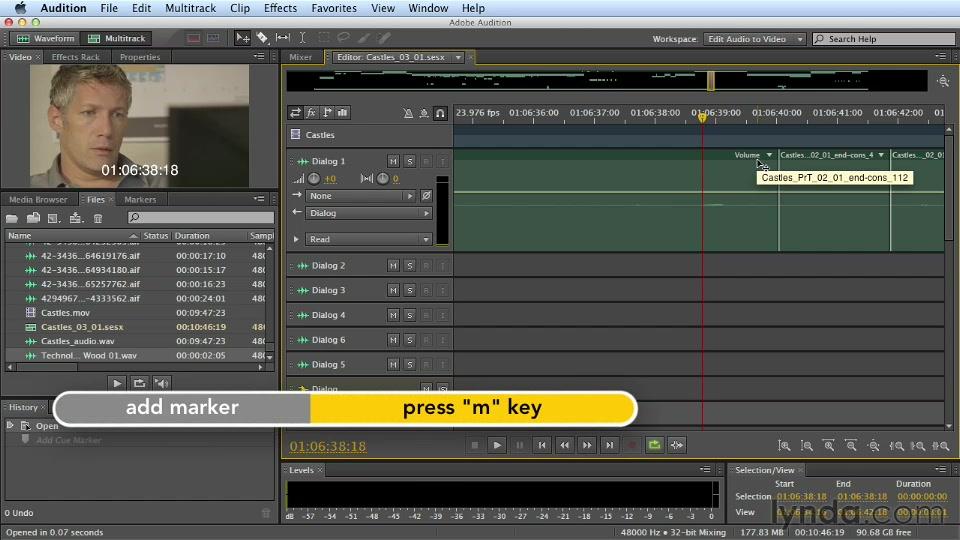Play the selected file preview
Image resolution: width=960 pixels, height=540 pixels.
coord(116,383)
